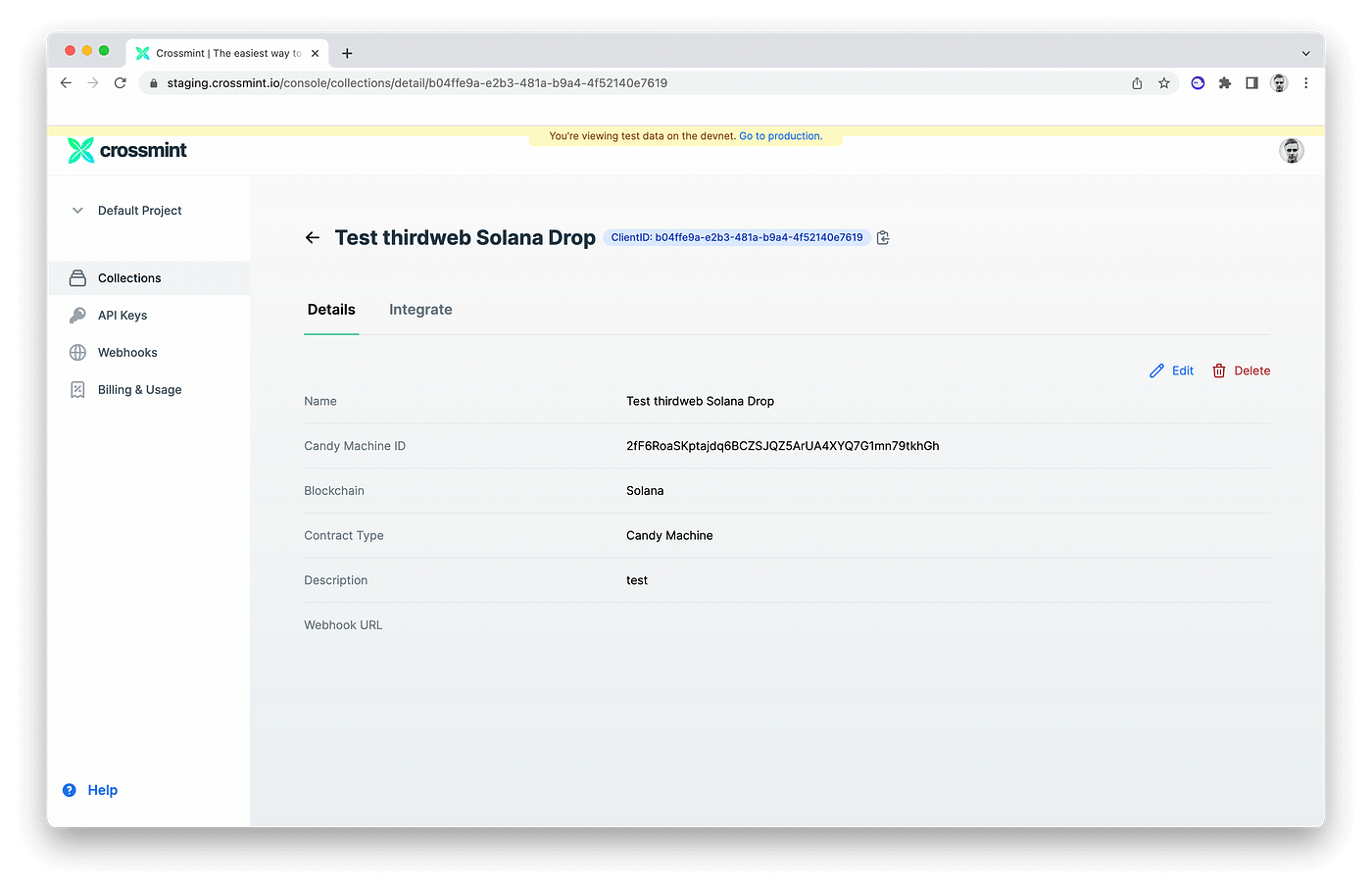This screenshot has height=890, width=1372.
Task: Open the Help link
Action: tap(103, 790)
